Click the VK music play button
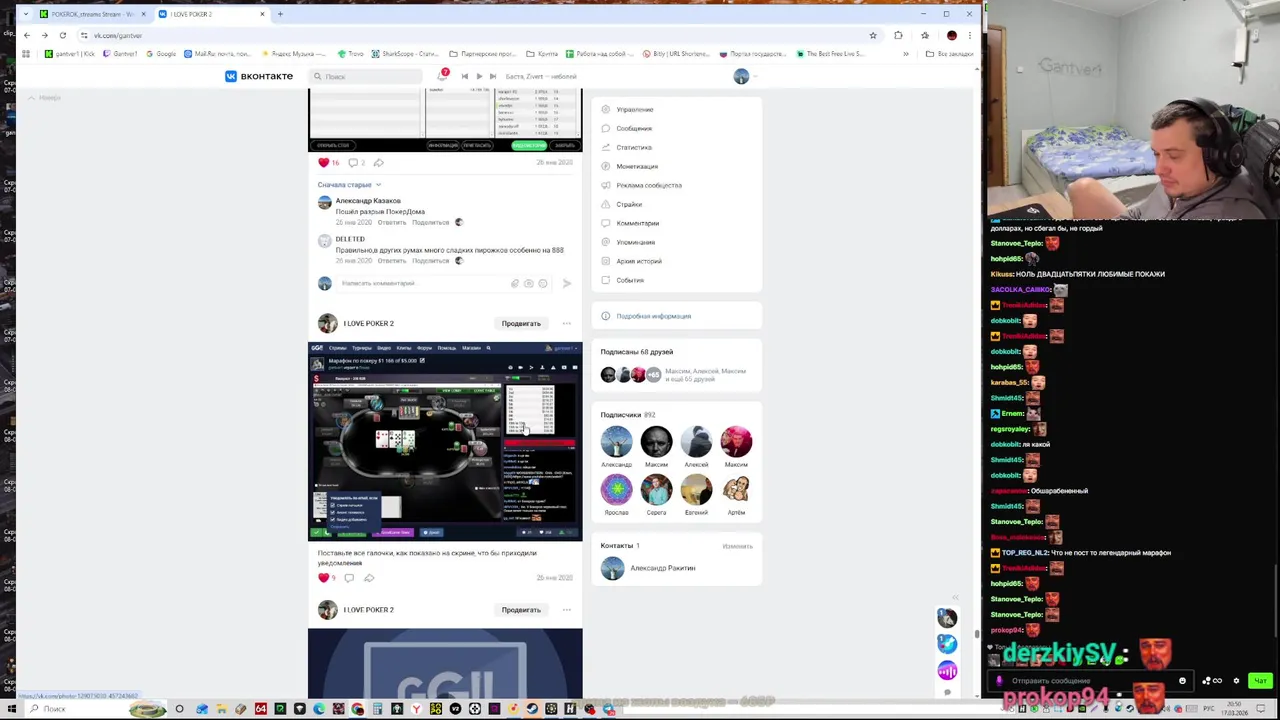The height and width of the screenshot is (720, 1280). pyautogui.click(x=479, y=76)
